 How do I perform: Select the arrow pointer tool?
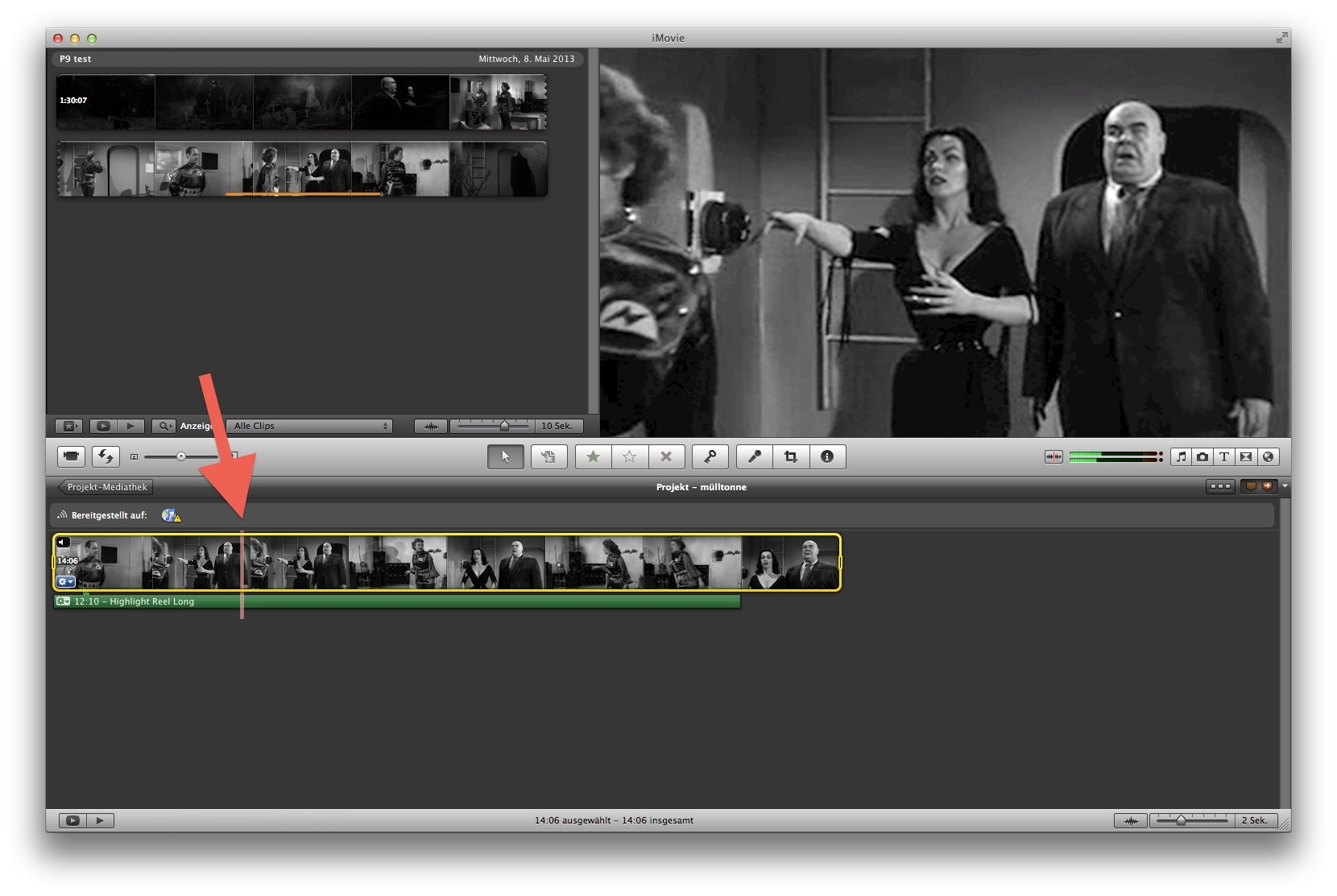coord(505,456)
